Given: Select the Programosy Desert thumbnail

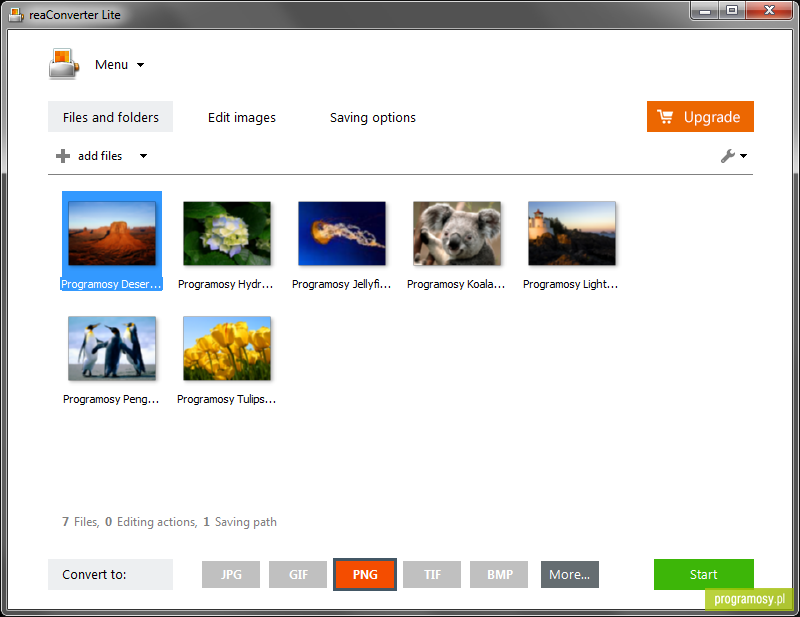Looking at the screenshot, I should tap(112, 233).
